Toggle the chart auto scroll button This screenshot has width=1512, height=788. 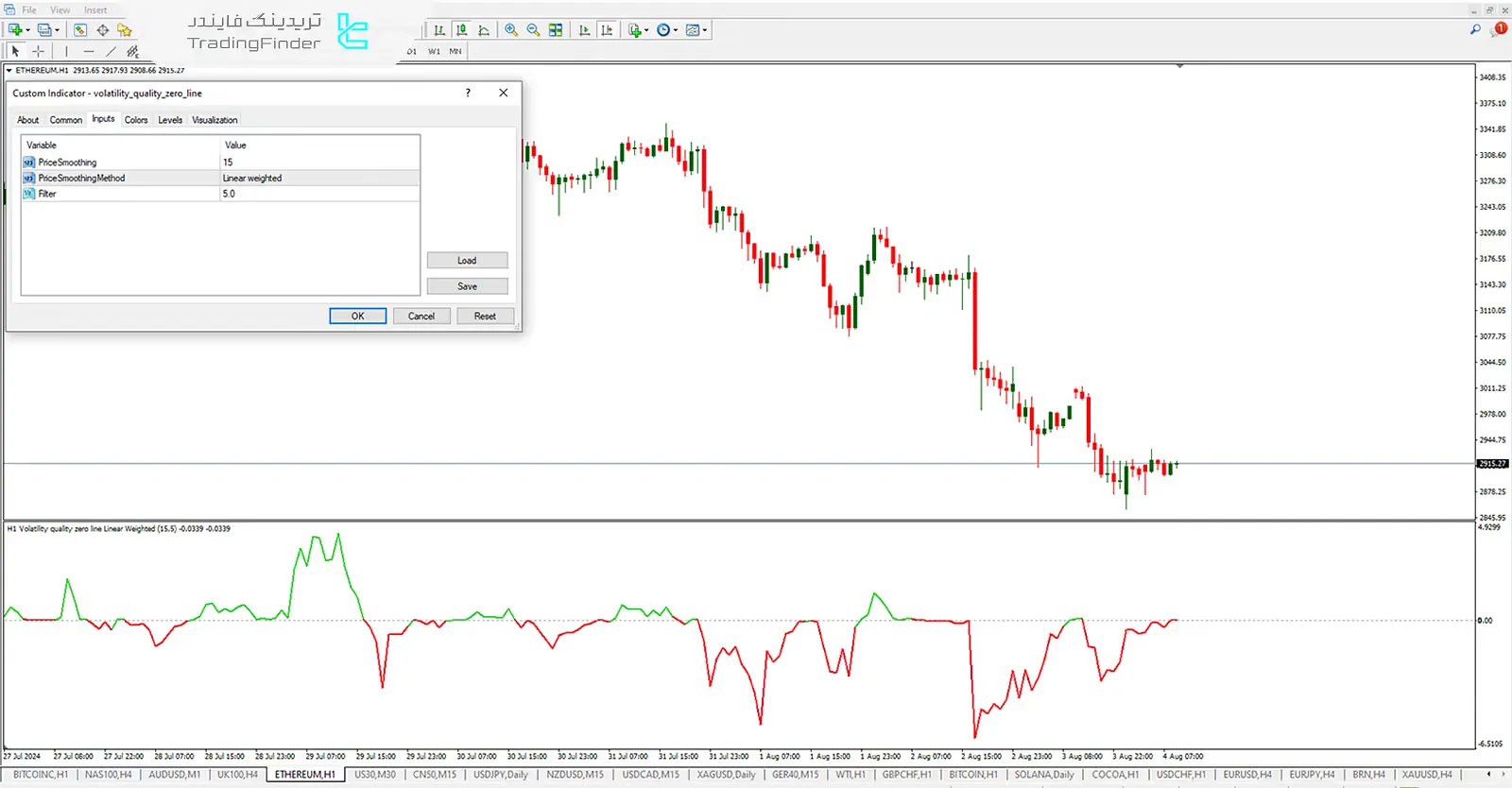coord(584,30)
